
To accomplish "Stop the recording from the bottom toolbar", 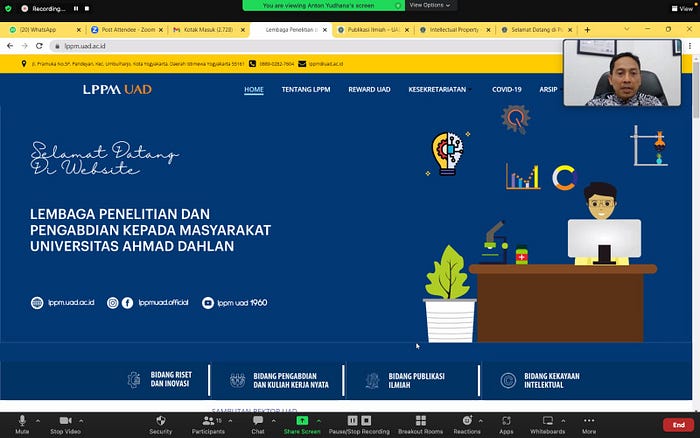I will [366, 421].
